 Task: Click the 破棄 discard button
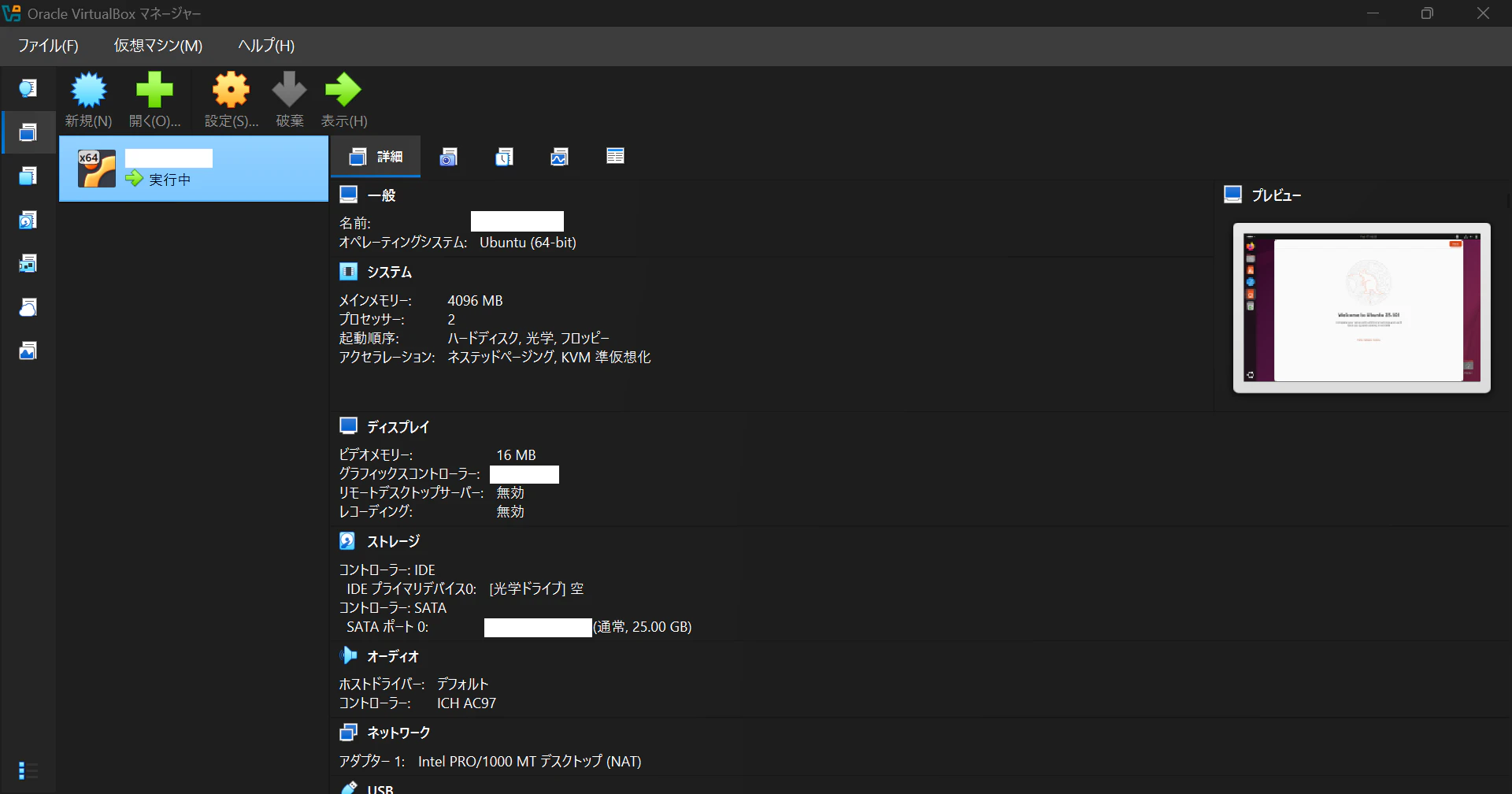pyautogui.click(x=290, y=100)
